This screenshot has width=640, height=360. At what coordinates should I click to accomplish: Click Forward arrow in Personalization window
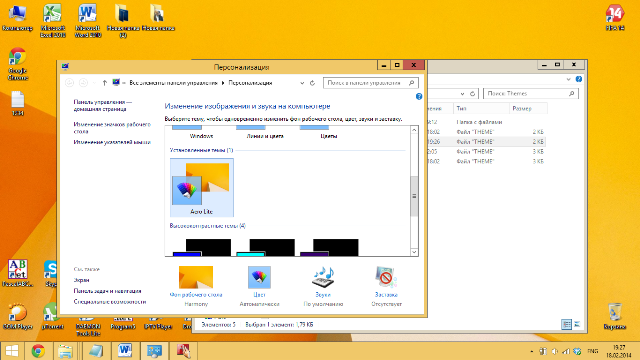click(x=83, y=83)
